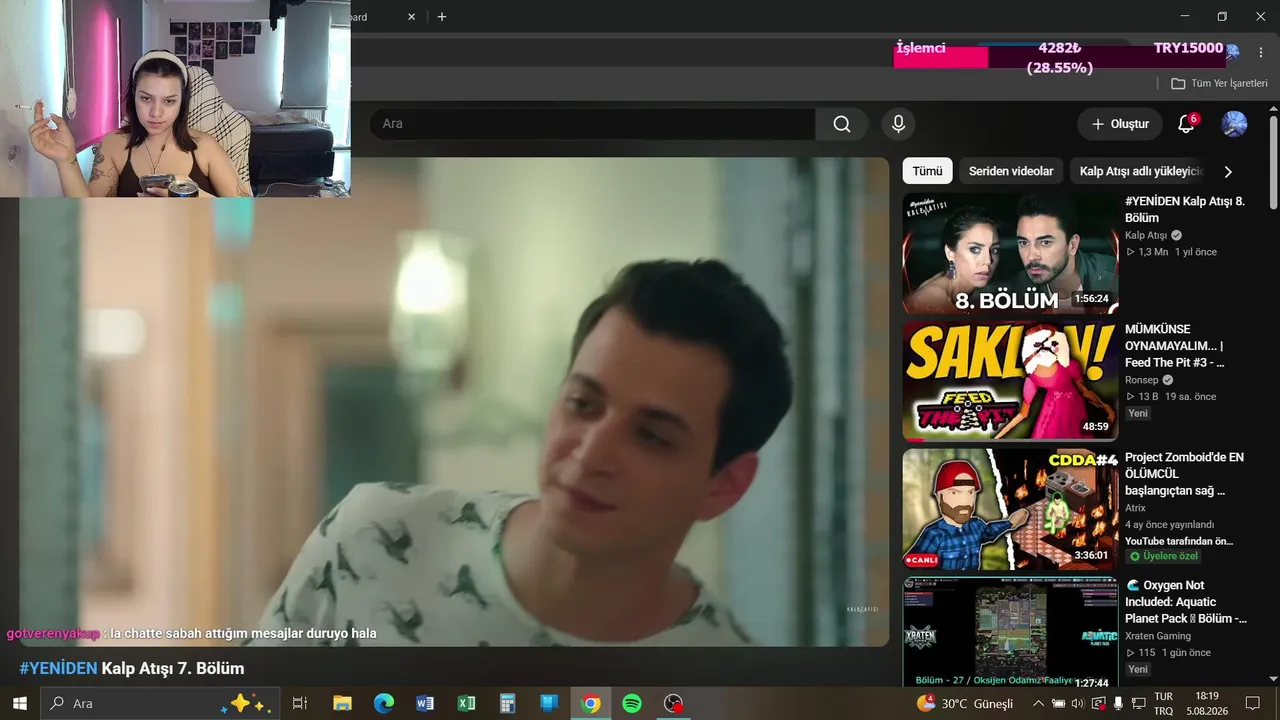1280x720 pixels.
Task: Open Task View in the taskbar
Action: [299, 703]
